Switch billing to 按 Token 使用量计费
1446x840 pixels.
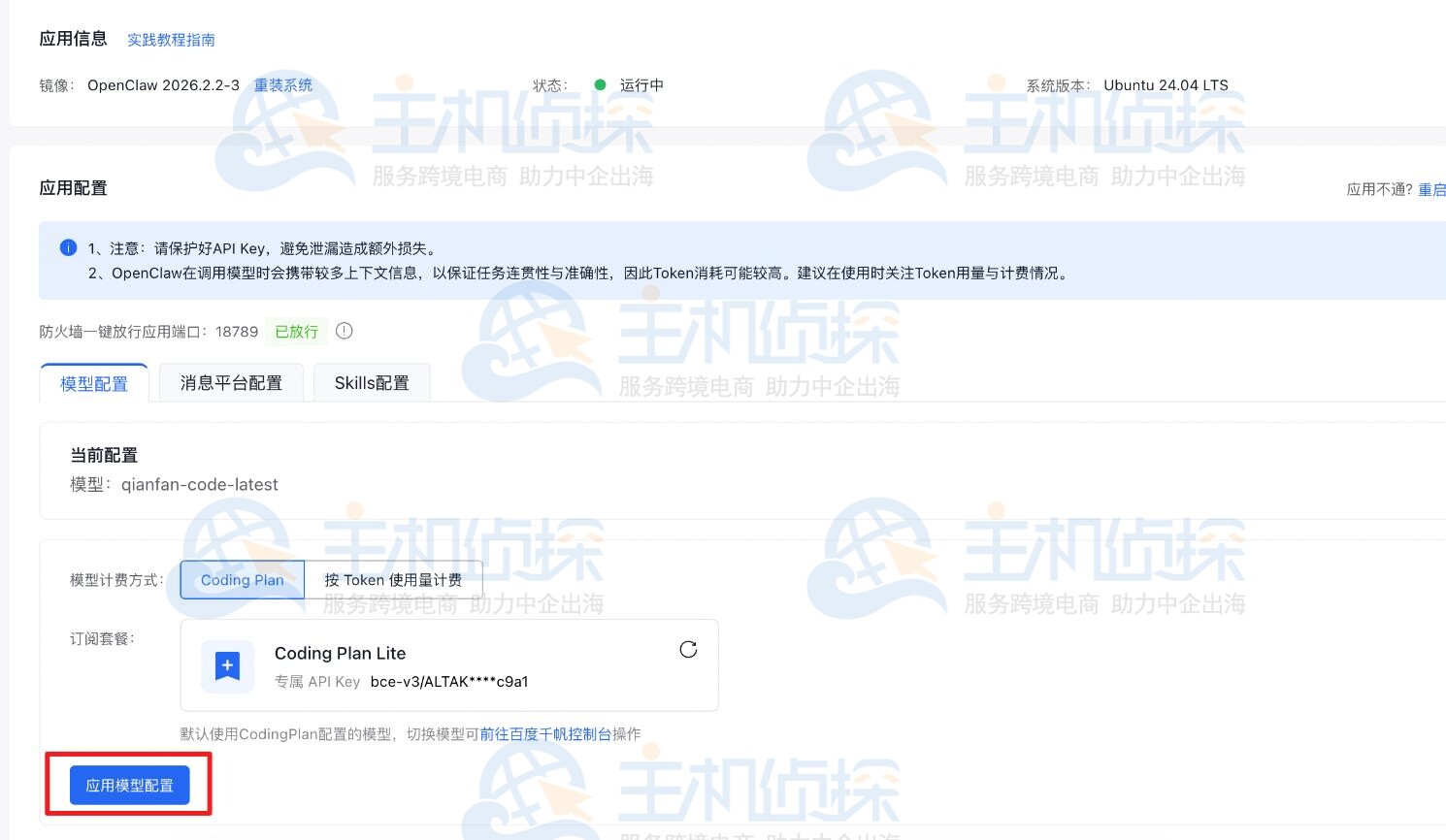point(394,579)
